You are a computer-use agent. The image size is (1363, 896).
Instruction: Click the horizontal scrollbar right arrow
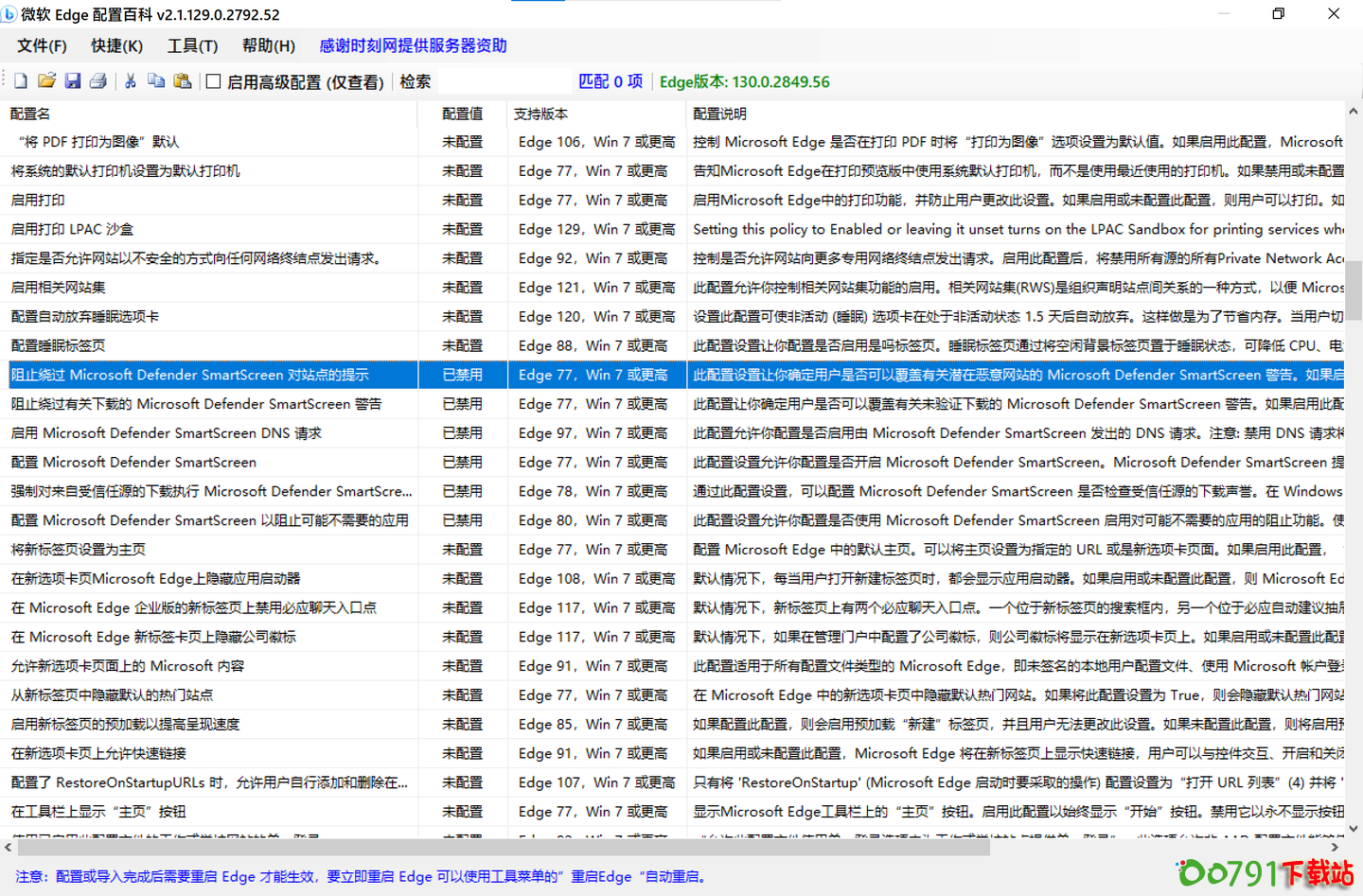pyautogui.click(x=1335, y=848)
